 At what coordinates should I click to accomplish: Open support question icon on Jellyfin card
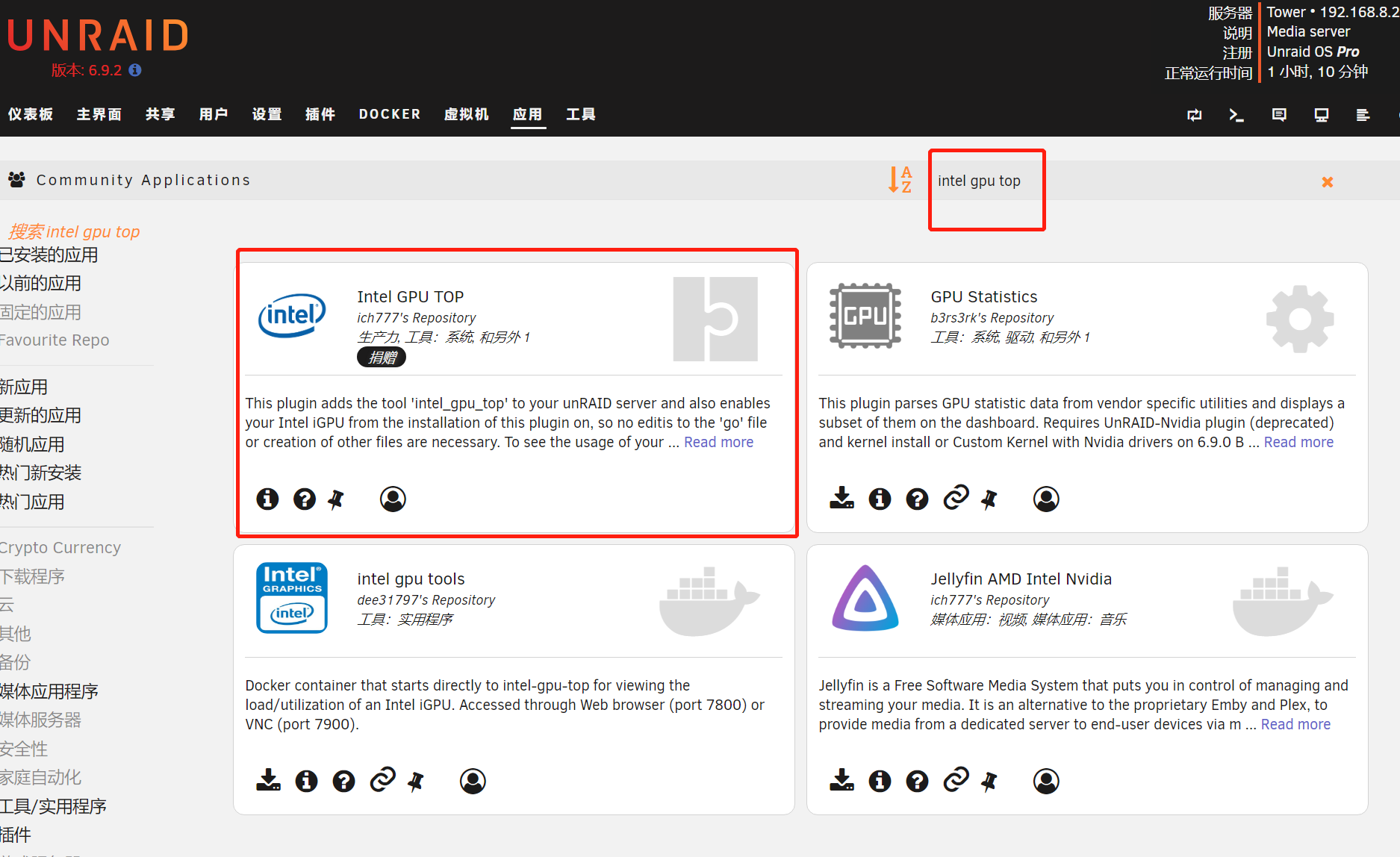[x=917, y=781]
